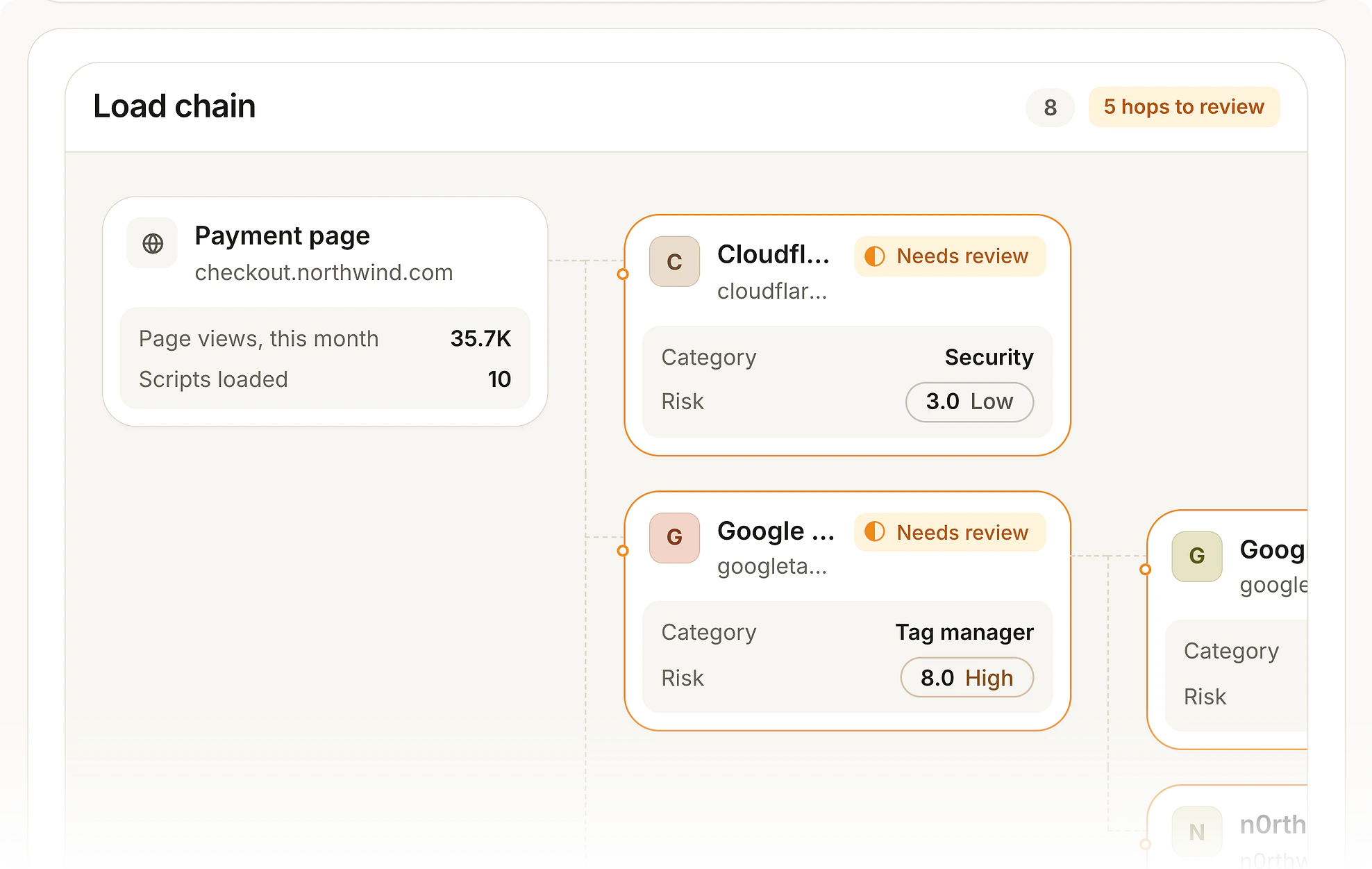Click the 'Load chain' heading
1372x869 pixels.
click(x=174, y=106)
